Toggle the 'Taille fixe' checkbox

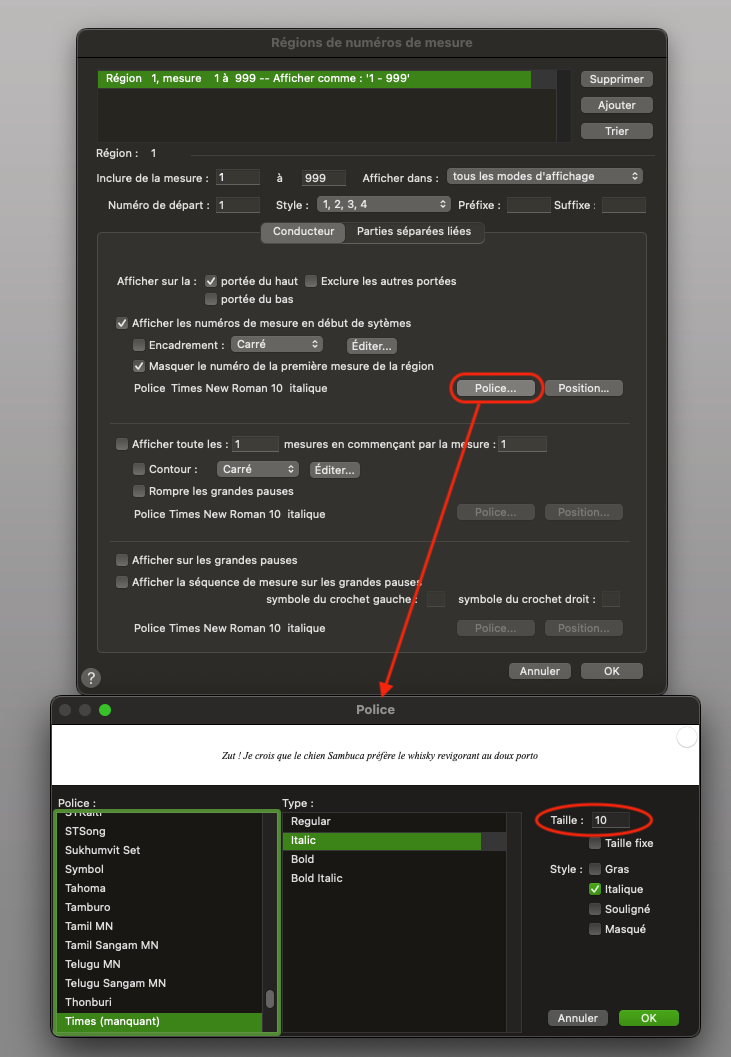click(x=595, y=843)
